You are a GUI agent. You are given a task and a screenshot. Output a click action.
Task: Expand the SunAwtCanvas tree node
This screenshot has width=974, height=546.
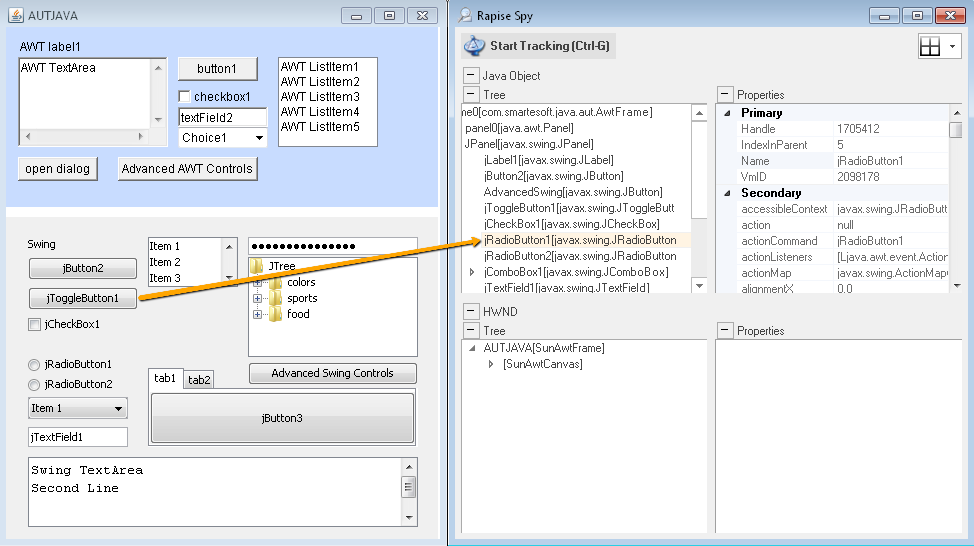(491, 364)
